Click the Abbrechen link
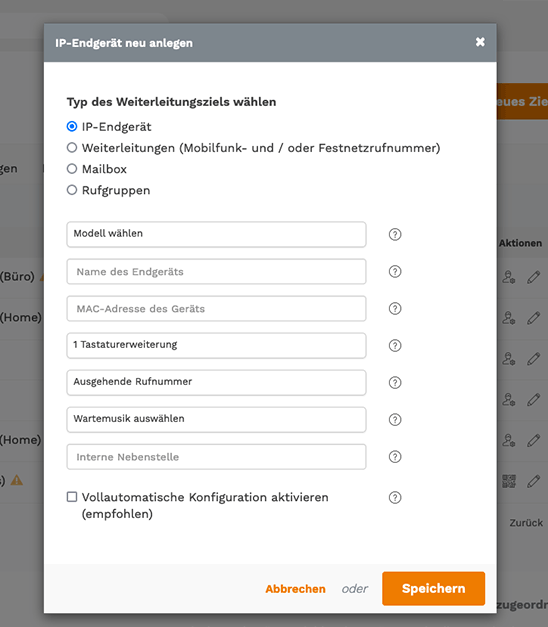The image size is (548, 627). pyautogui.click(x=295, y=589)
